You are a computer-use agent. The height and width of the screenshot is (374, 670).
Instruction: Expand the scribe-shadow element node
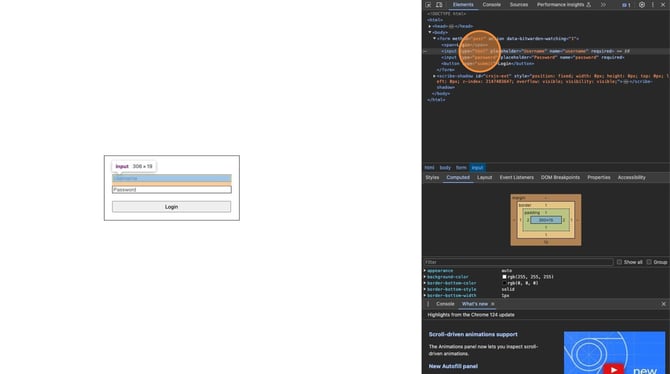(x=435, y=76)
